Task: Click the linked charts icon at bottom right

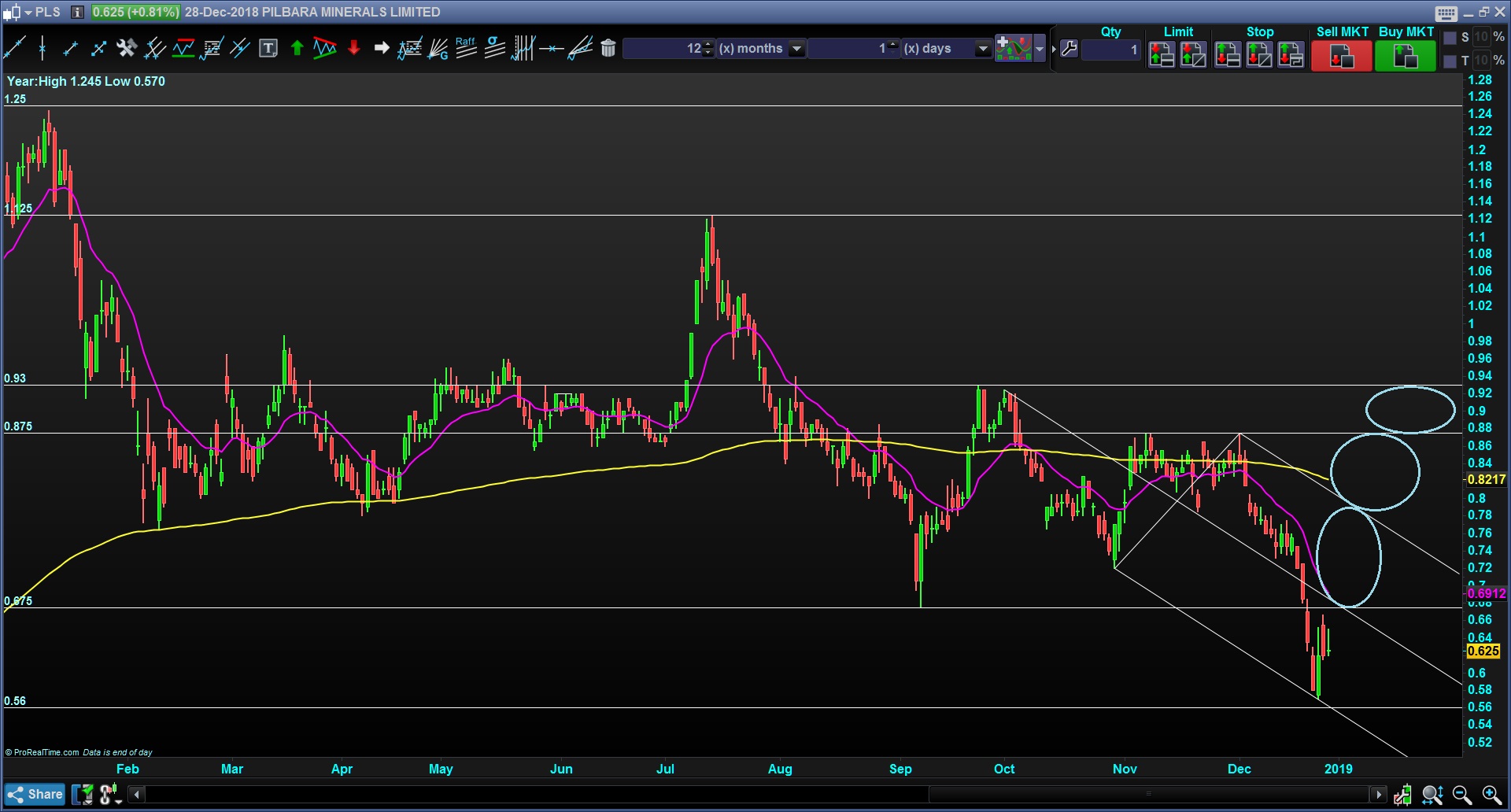Action: 1402,795
